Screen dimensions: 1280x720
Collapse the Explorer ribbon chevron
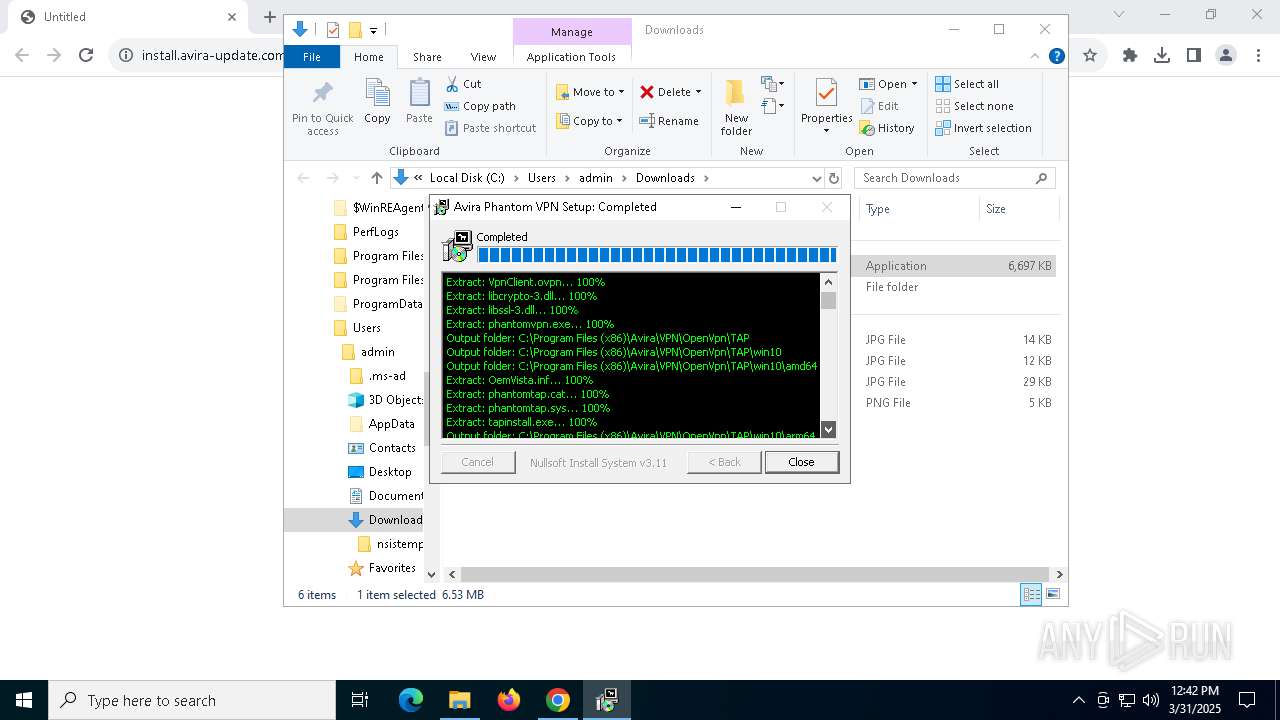click(x=1035, y=56)
